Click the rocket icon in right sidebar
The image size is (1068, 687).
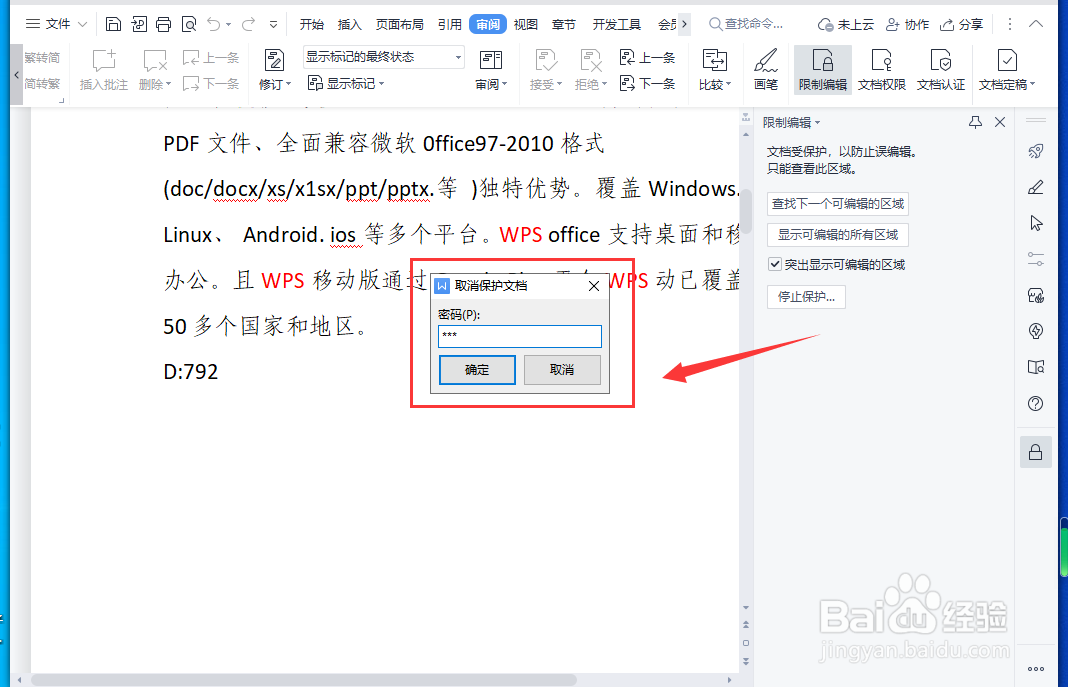point(1035,151)
